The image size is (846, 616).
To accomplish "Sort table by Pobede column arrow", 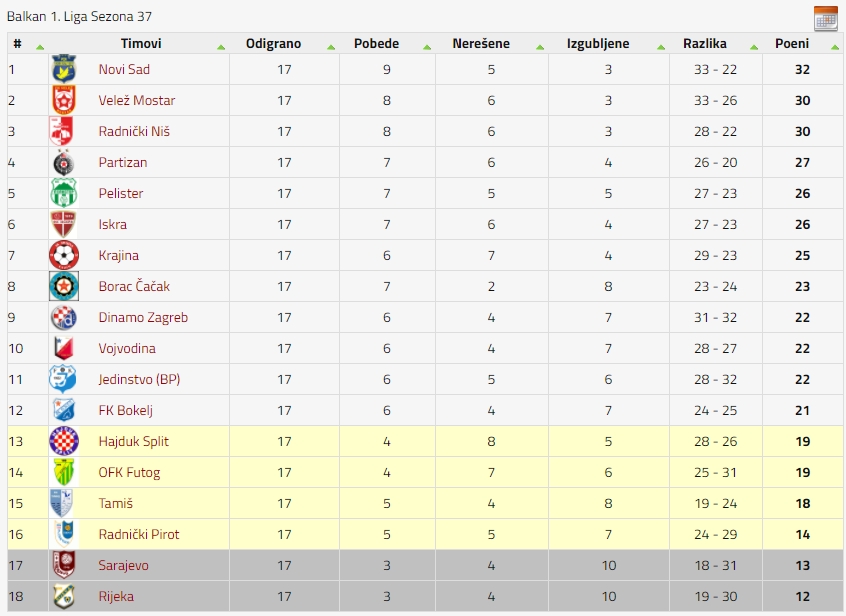I will [x=427, y=47].
